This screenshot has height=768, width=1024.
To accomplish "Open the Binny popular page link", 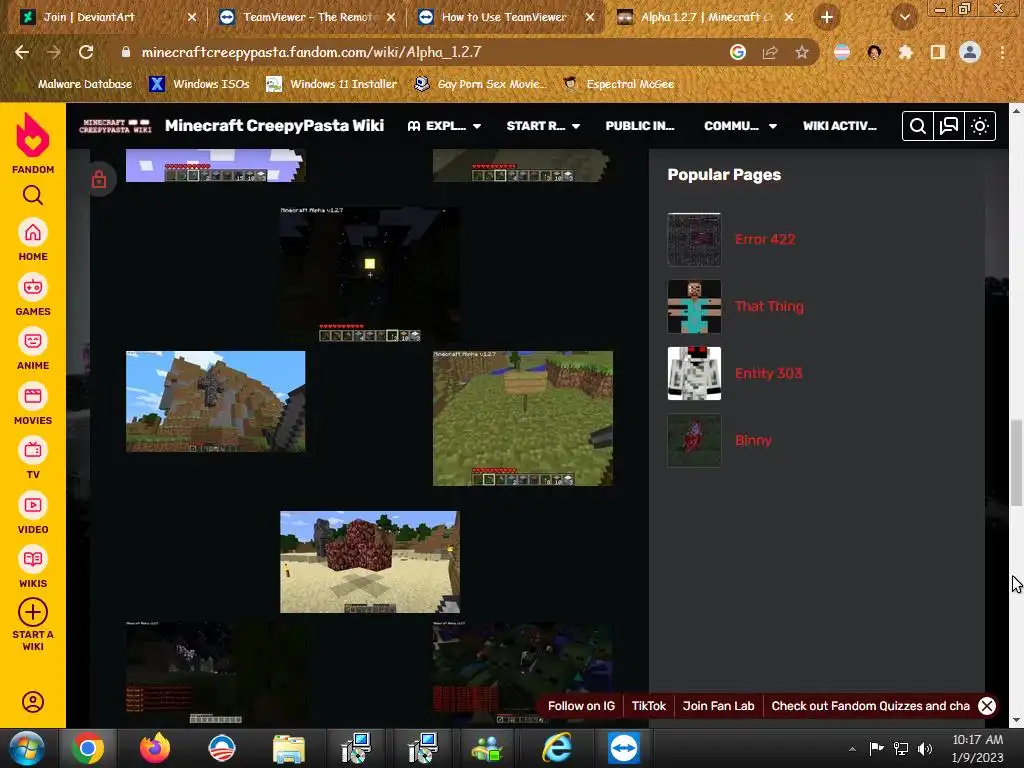I will tap(753, 441).
